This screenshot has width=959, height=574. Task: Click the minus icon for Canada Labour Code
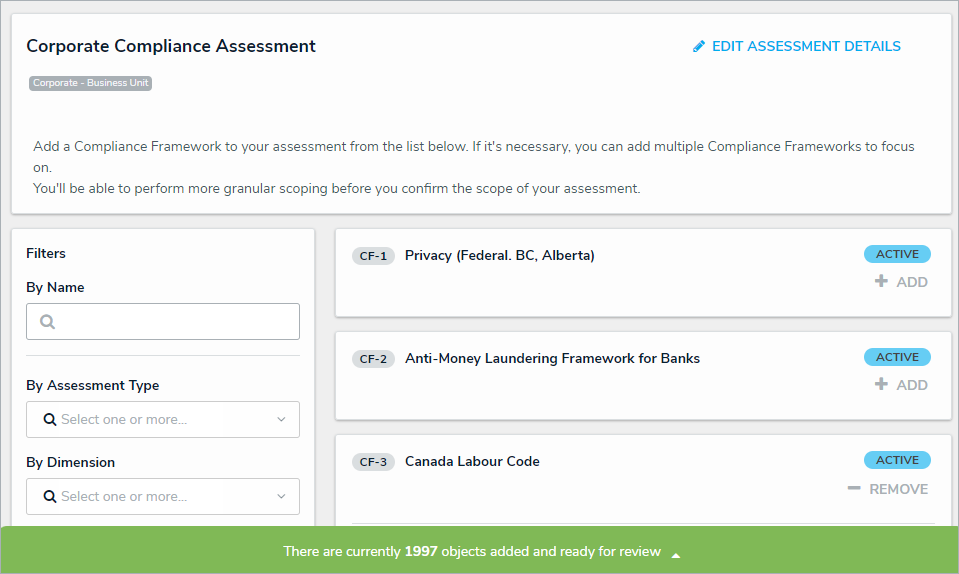coord(854,489)
